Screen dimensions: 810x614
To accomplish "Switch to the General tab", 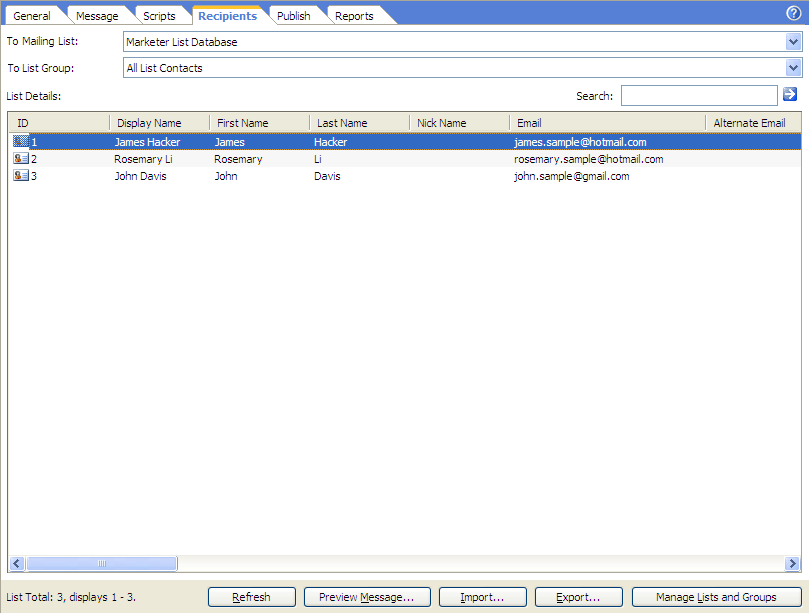I will pos(32,16).
